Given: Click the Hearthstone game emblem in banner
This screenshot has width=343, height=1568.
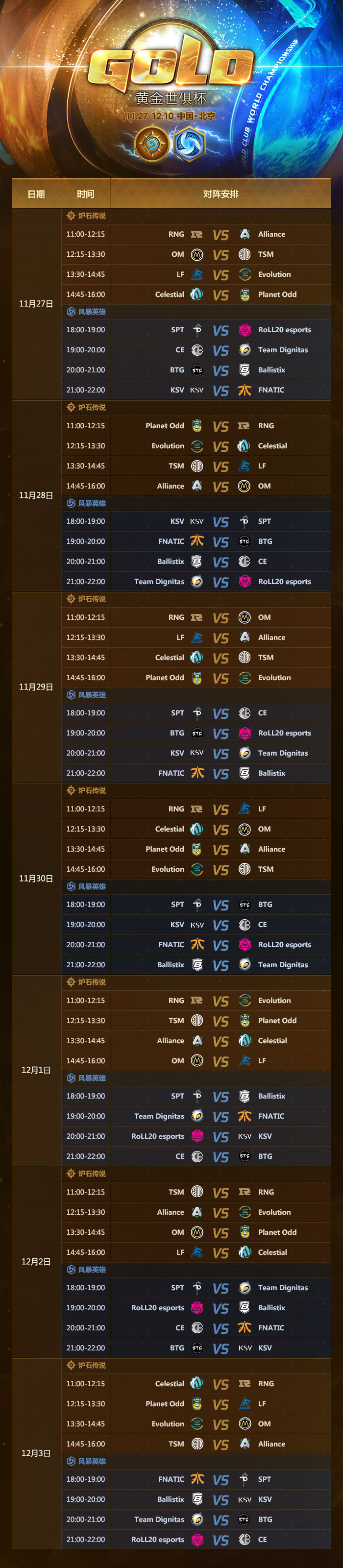Looking at the screenshot, I should [x=151, y=144].
